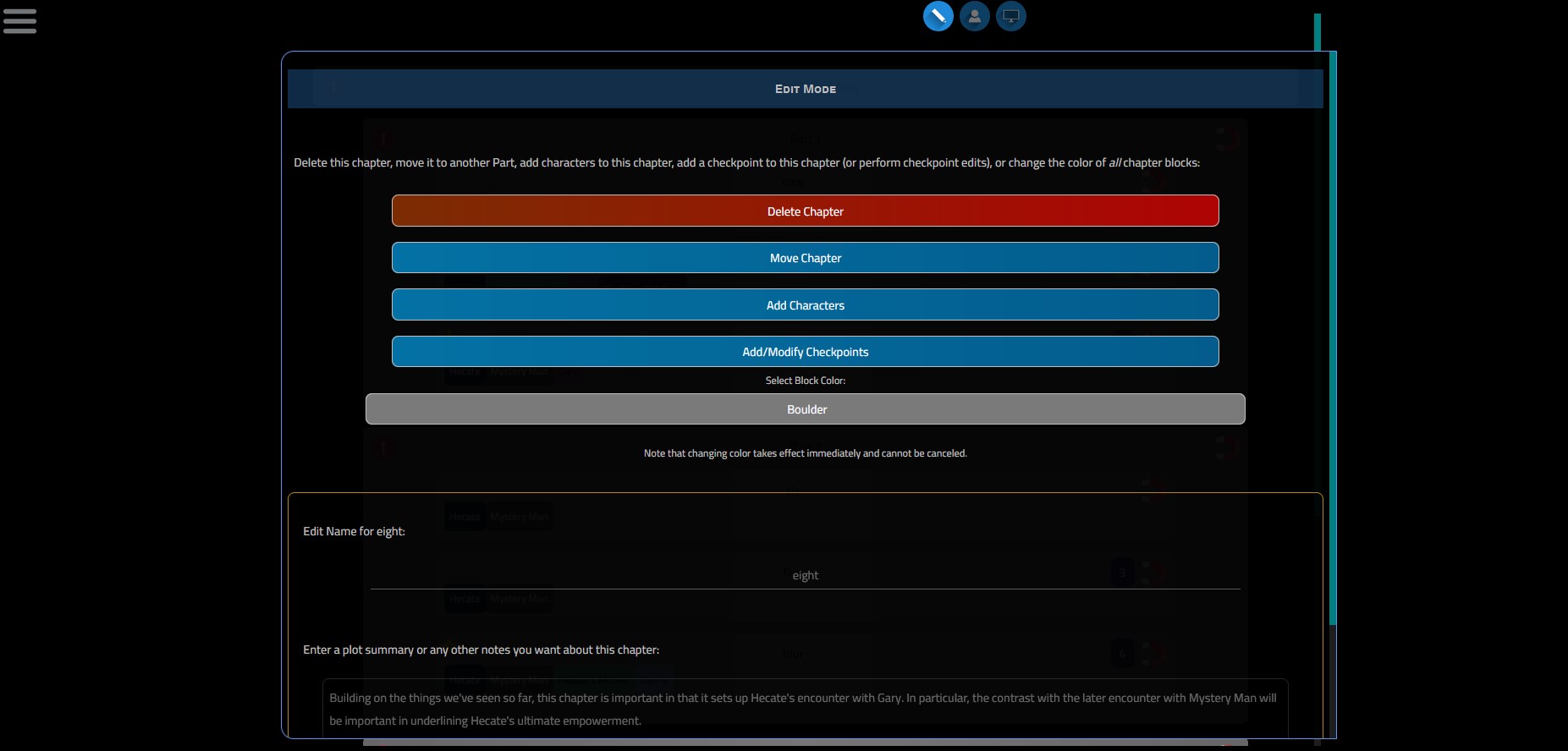Click the pencil edit mode icon

tap(938, 16)
